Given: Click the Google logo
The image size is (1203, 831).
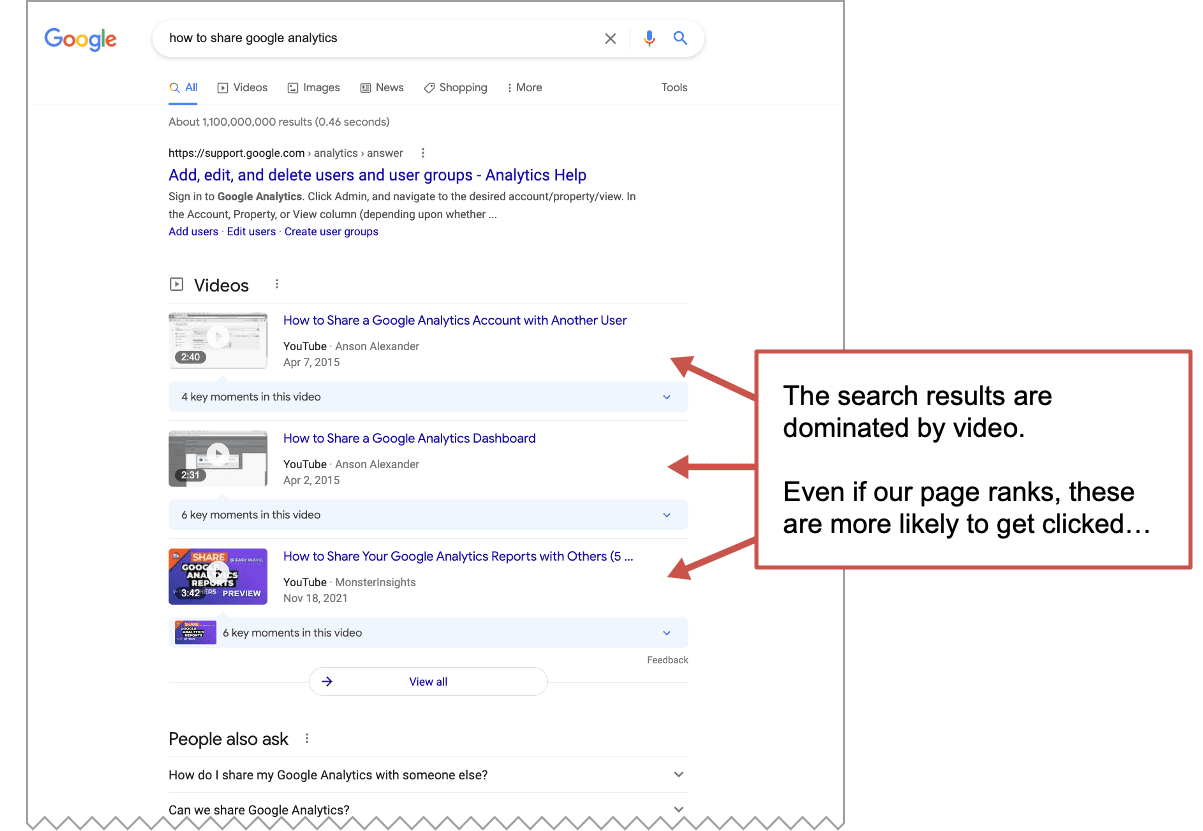Looking at the screenshot, I should pyautogui.click(x=81, y=39).
